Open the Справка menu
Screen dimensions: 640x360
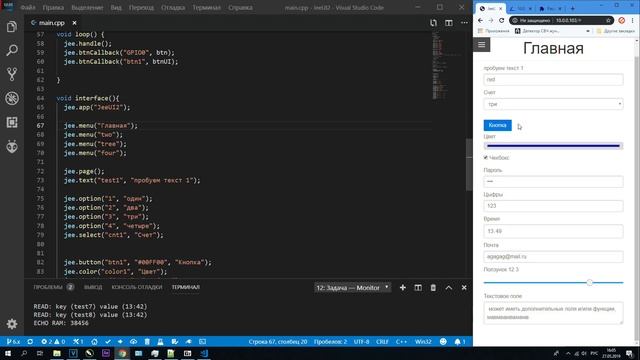240,7
